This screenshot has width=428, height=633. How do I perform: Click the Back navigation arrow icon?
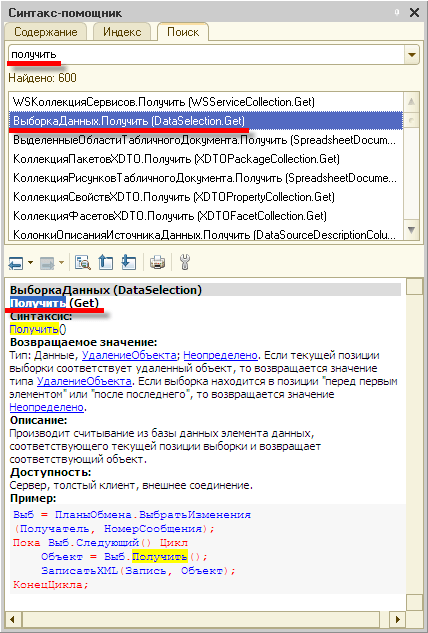(x=16, y=263)
